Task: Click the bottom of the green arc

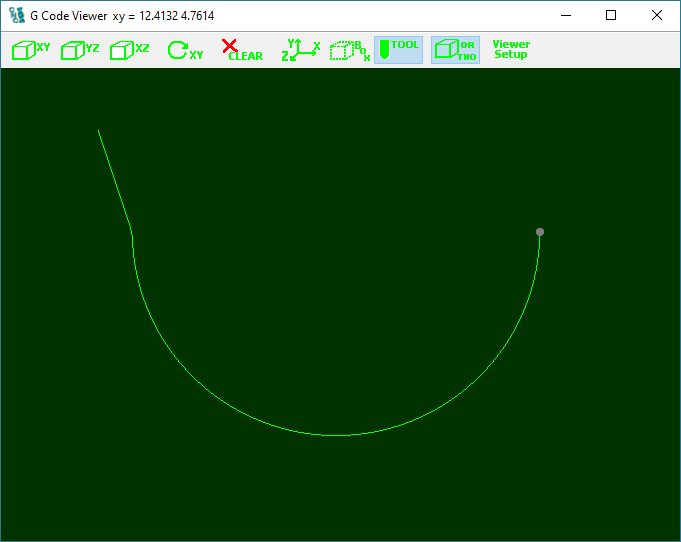Action: [x=337, y=435]
